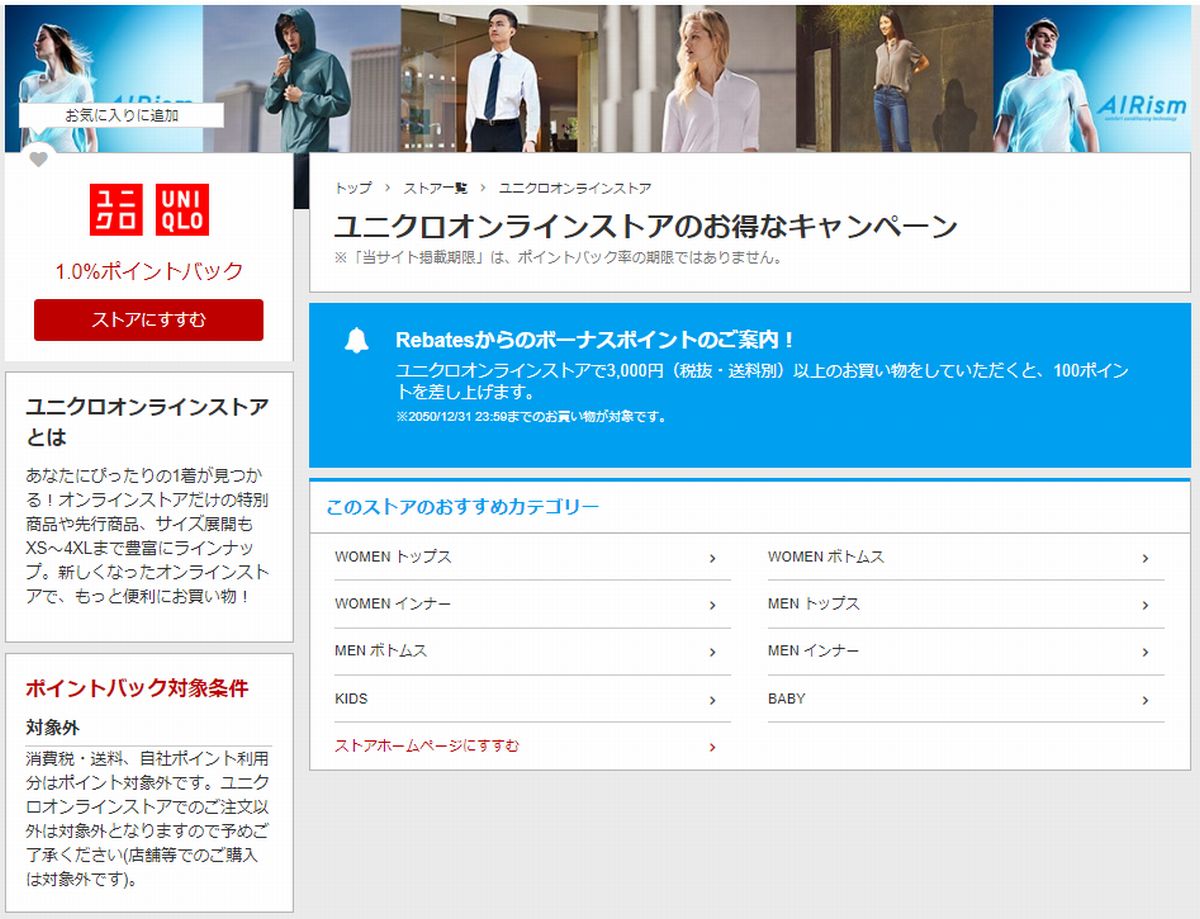This screenshot has width=1200, height=919.
Task: Click the ストアにすすむ red button
Action: click(x=149, y=320)
